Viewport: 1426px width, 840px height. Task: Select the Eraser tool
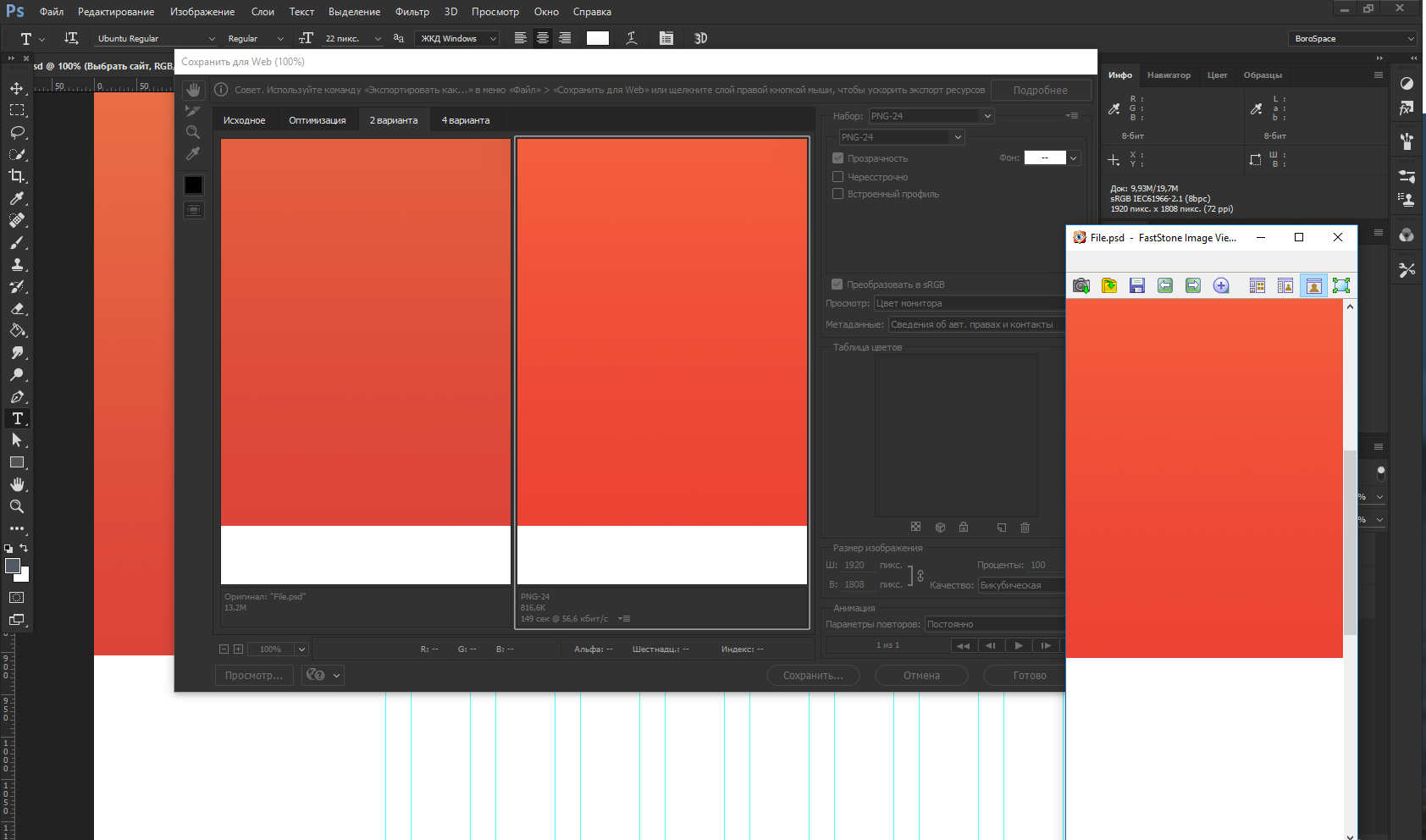point(17,308)
